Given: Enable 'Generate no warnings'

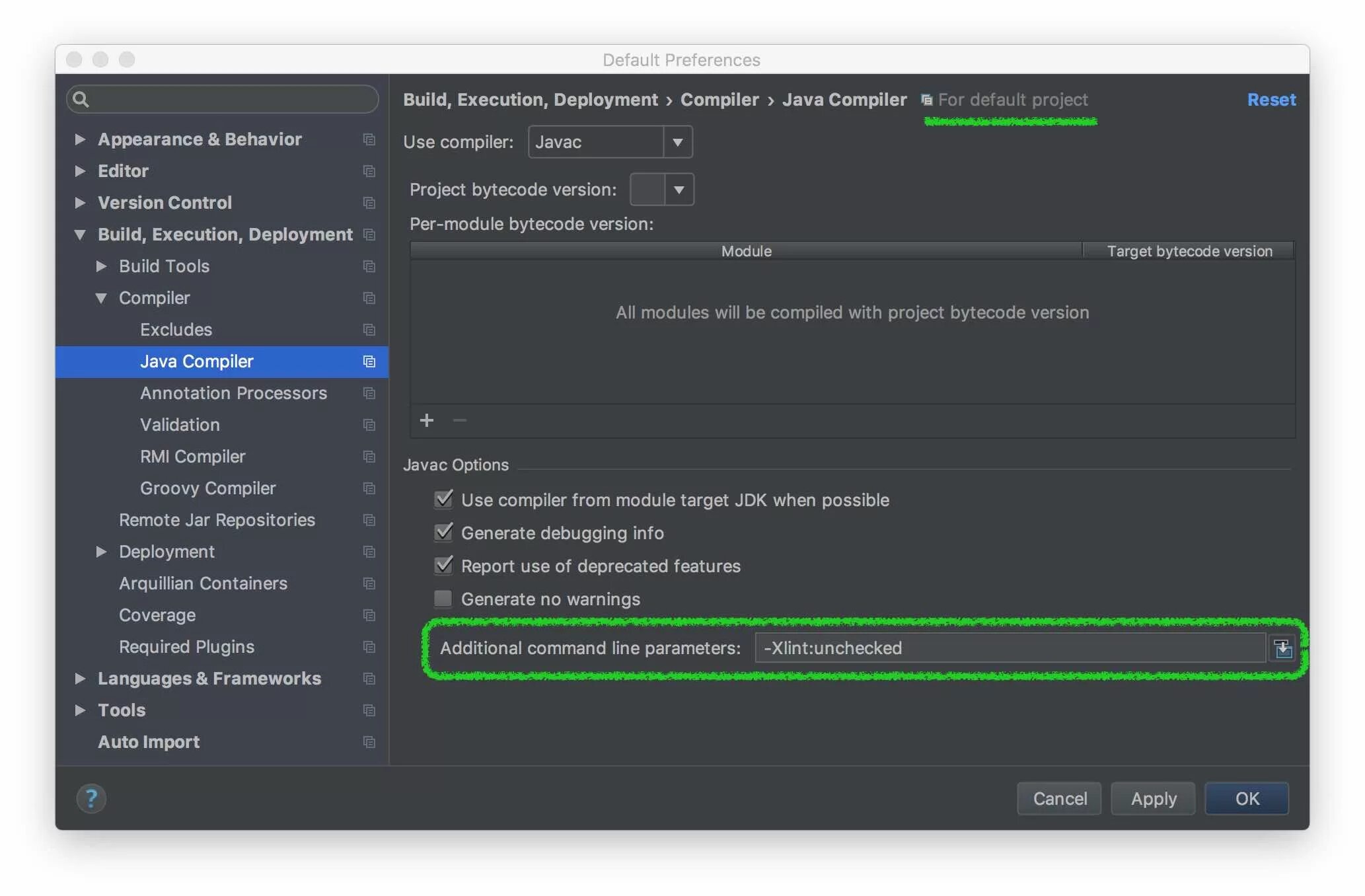Looking at the screenshot, I should 443,599.
